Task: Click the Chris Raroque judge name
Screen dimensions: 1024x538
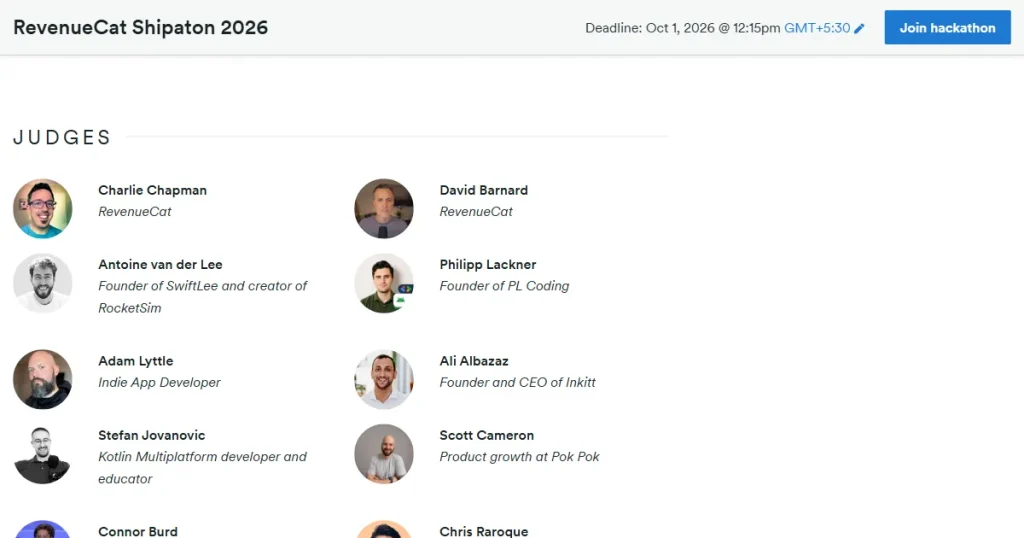Action: click(484, 531)
